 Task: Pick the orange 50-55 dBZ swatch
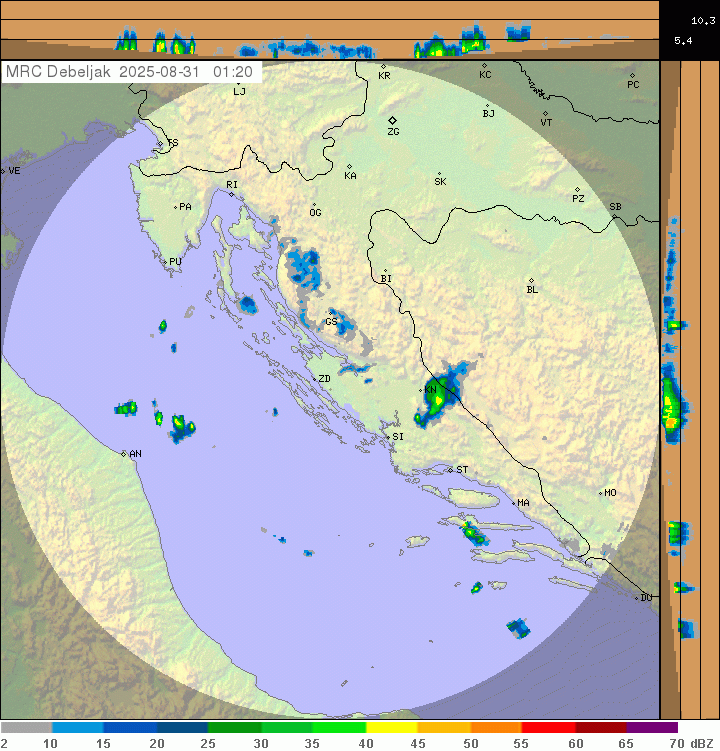click(496, 728)
